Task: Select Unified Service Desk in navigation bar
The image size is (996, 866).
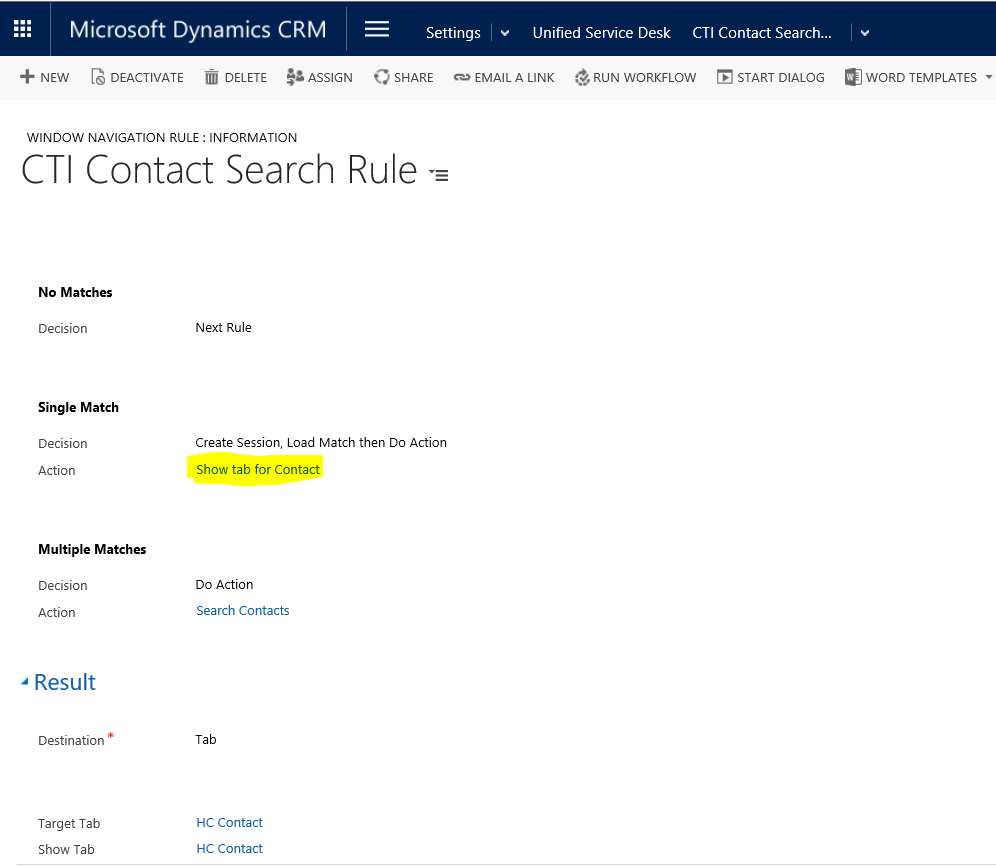Action: [x=601, y=33]
